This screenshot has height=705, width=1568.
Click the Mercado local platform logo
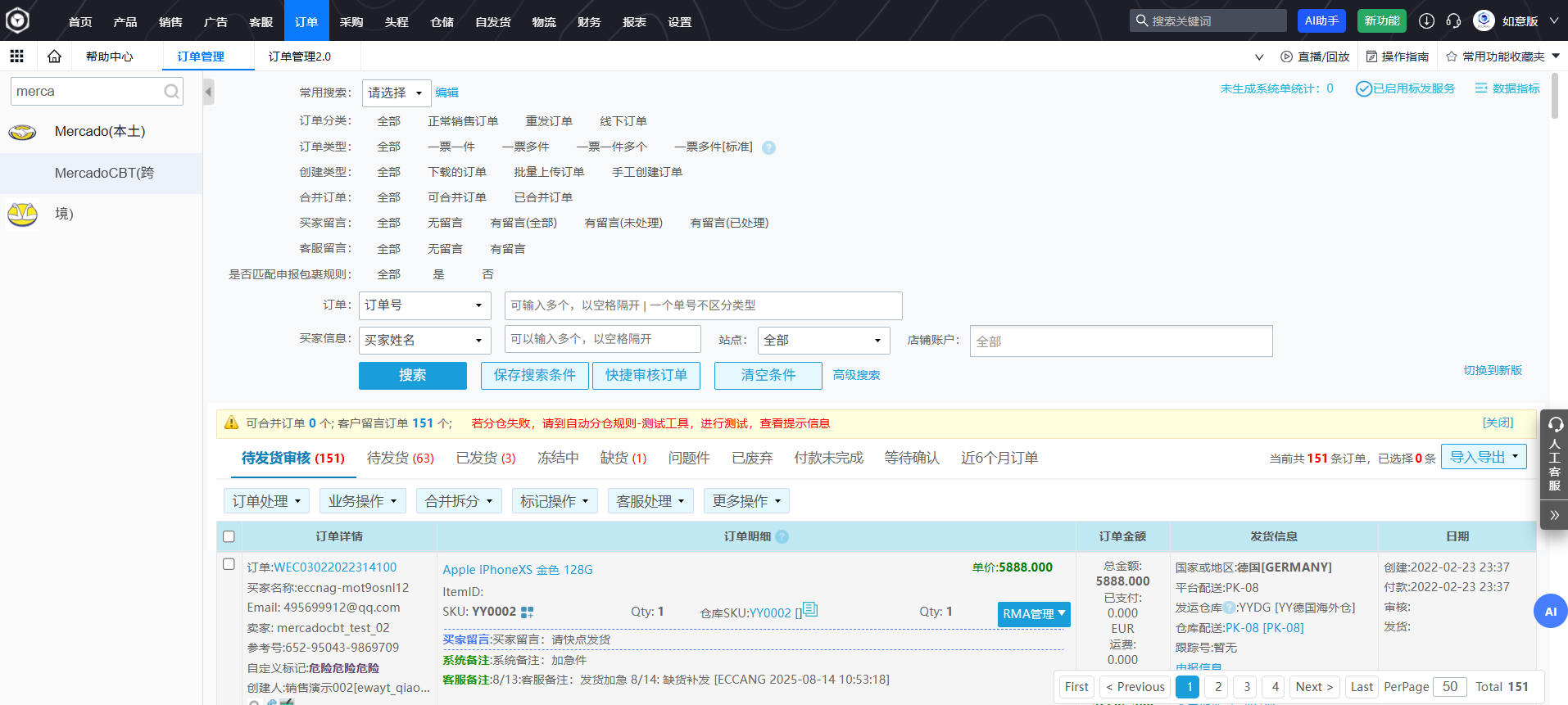[x=22, y=132]
